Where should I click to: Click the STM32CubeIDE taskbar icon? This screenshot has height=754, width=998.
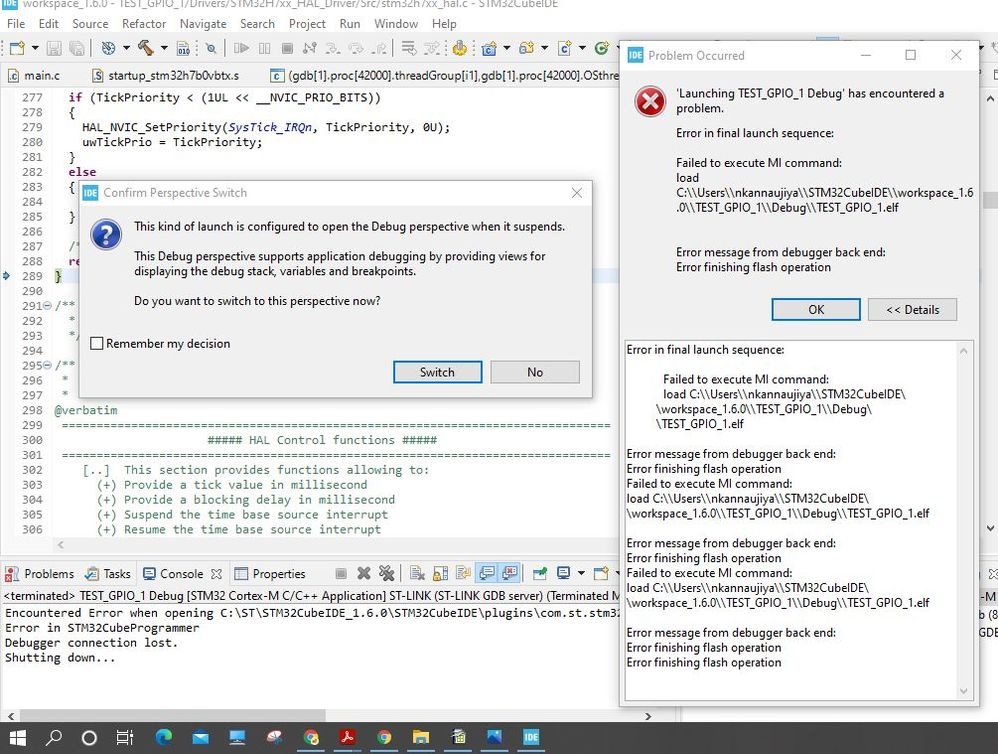click(531, 737)
